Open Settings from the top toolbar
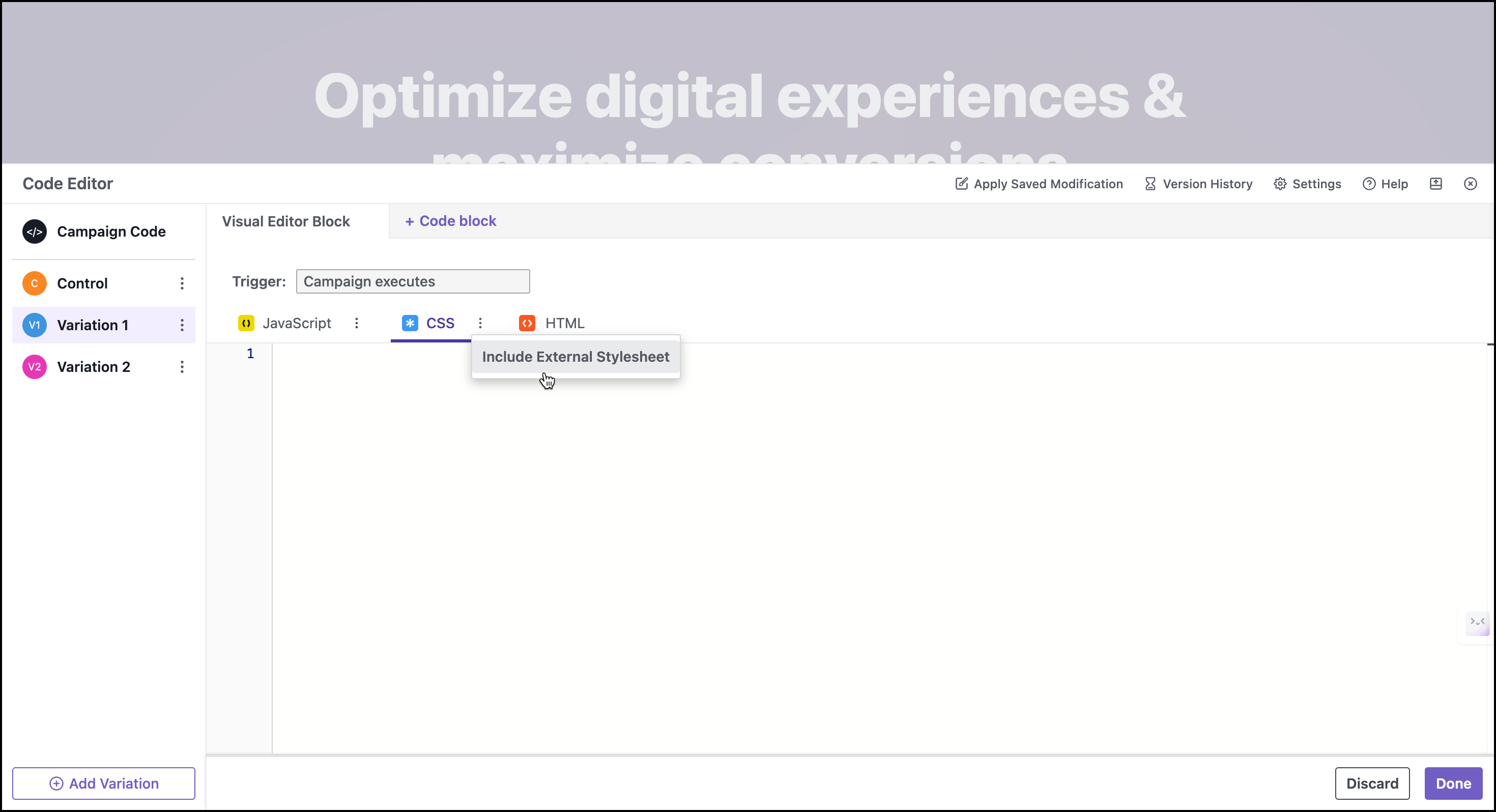This screenshot has width=1496, height=812. pyautogui.click(x=1307, y=184)
